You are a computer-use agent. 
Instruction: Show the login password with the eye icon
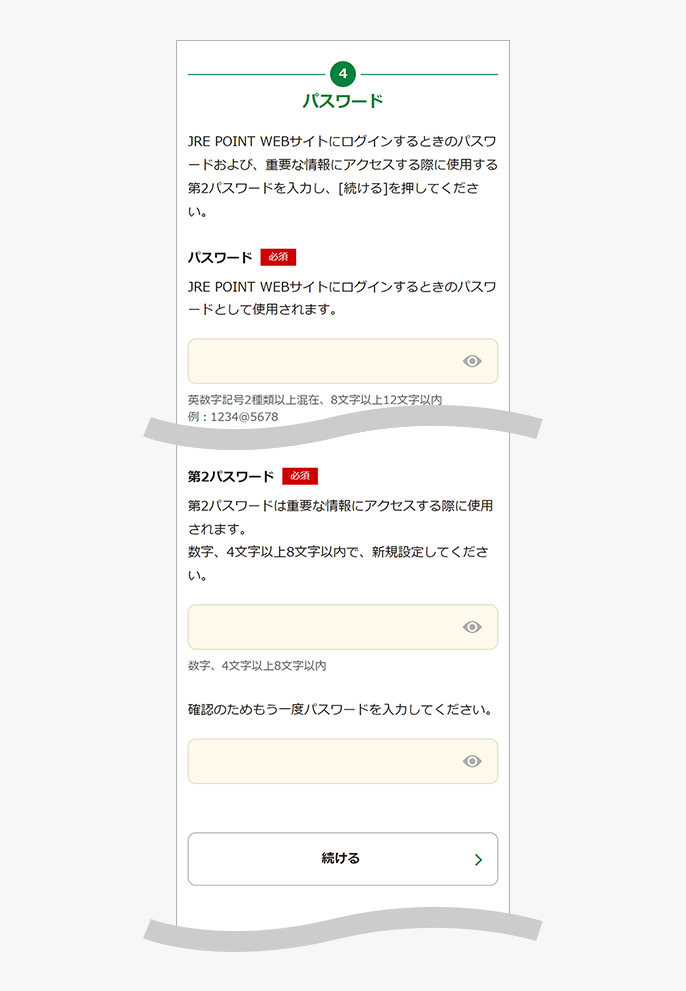pyautogui.click(x=472, y=361)
